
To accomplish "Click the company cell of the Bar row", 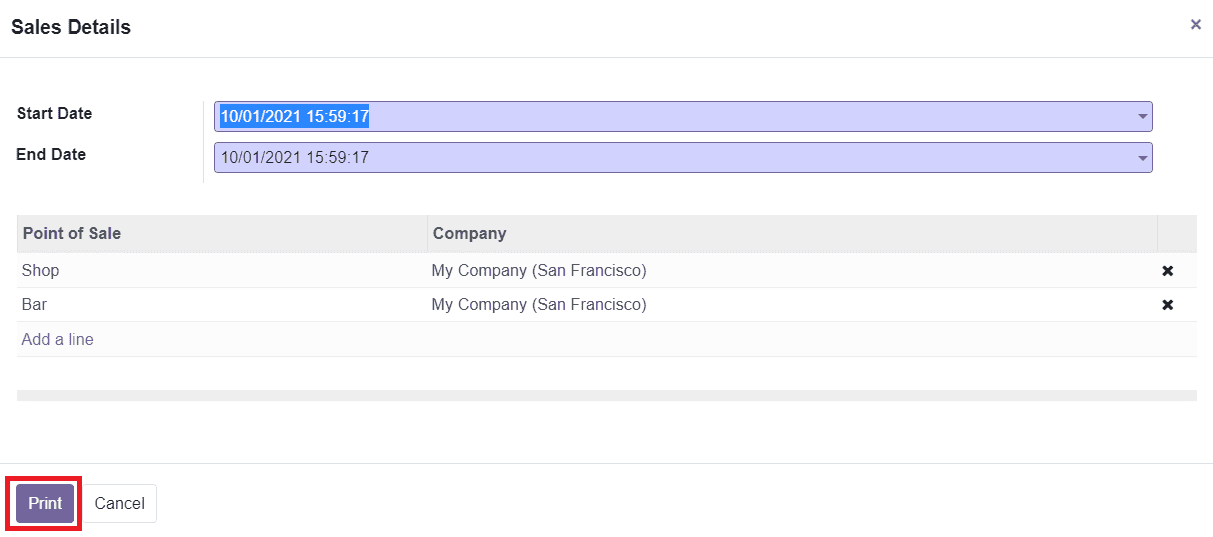I will [x=539, y=305].
